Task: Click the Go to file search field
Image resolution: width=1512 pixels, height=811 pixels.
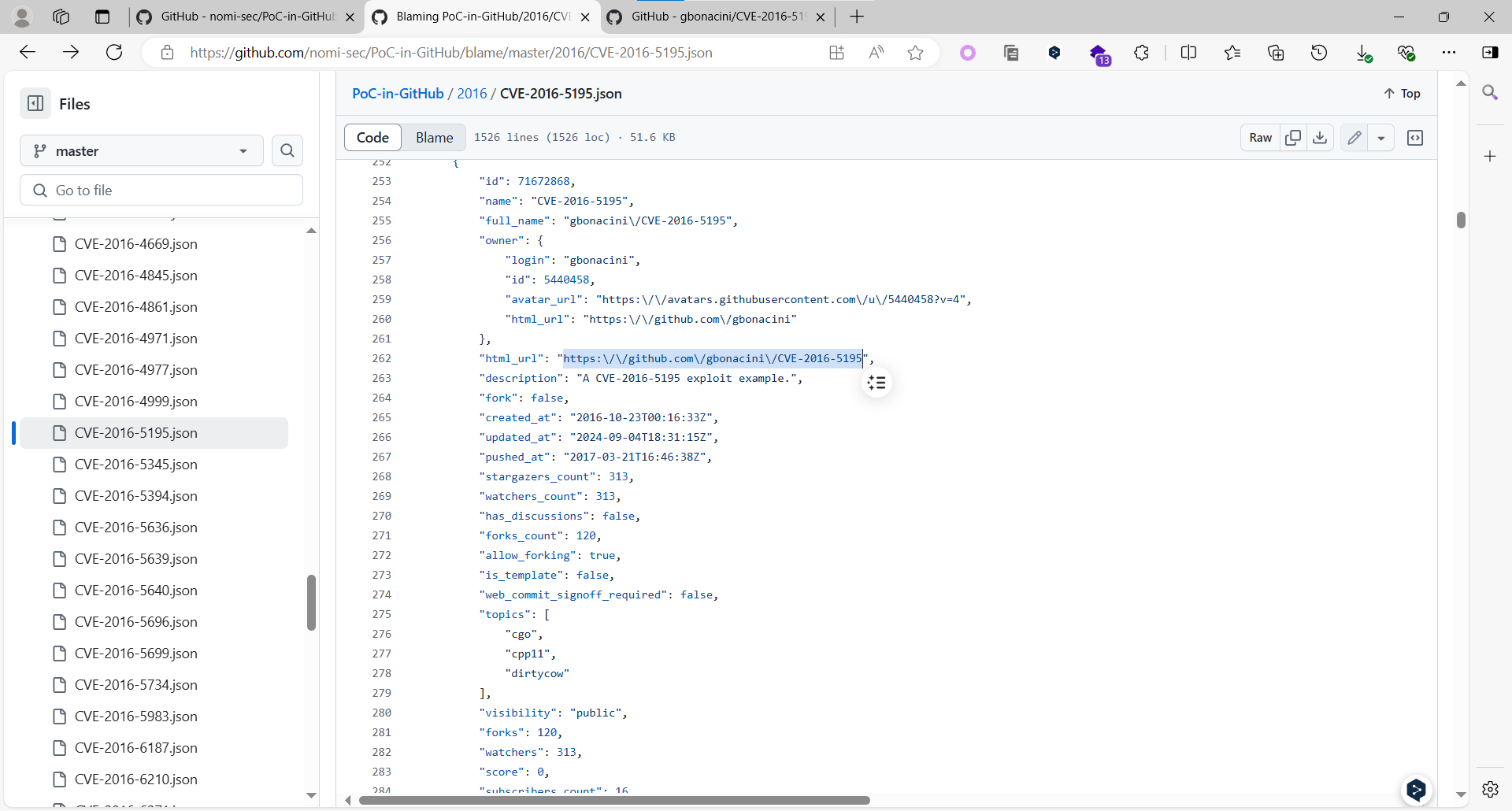Action: tap(161, 190)
